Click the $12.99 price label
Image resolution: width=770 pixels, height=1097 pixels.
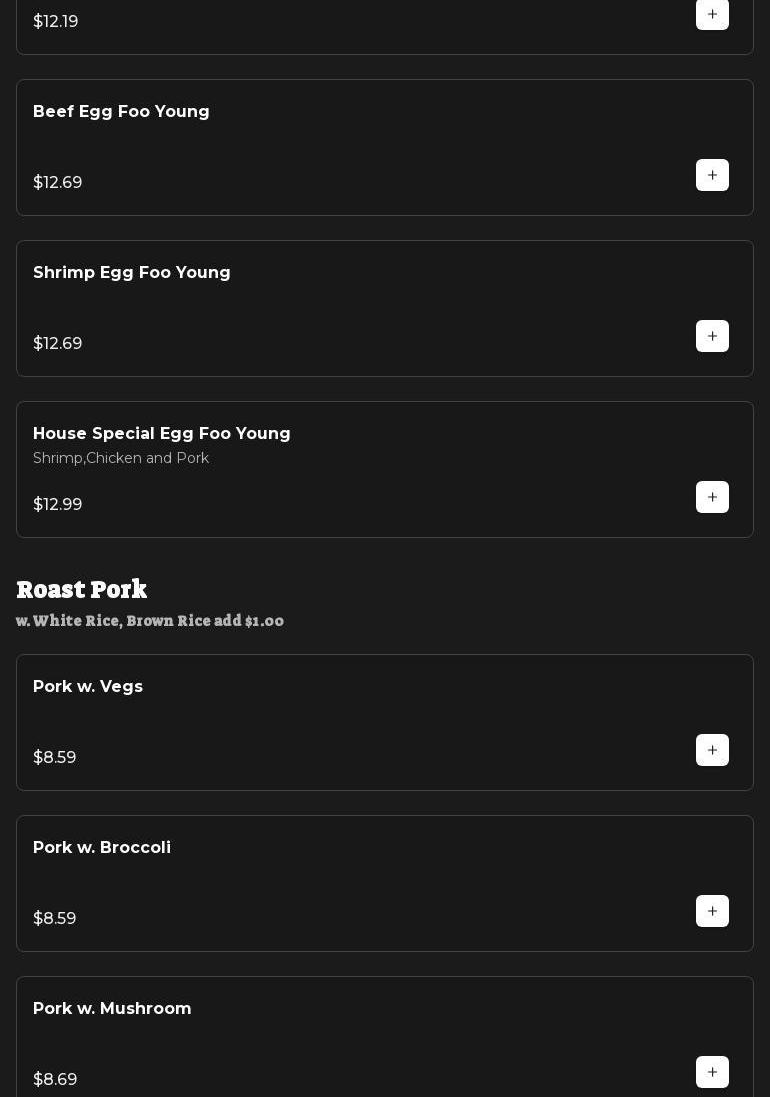pyautogui.click(x=58, y=505)
